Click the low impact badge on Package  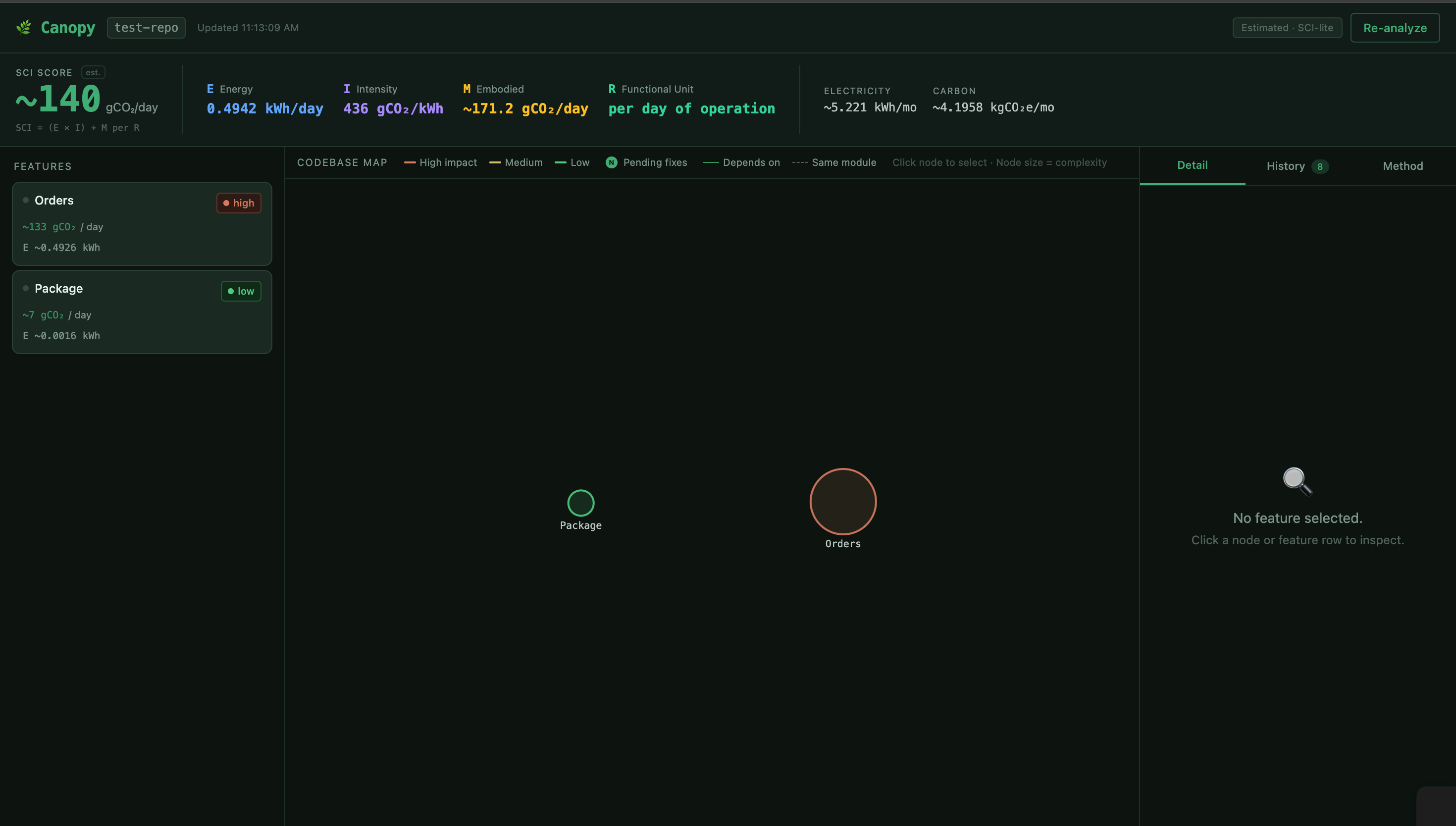pos(241,291)
